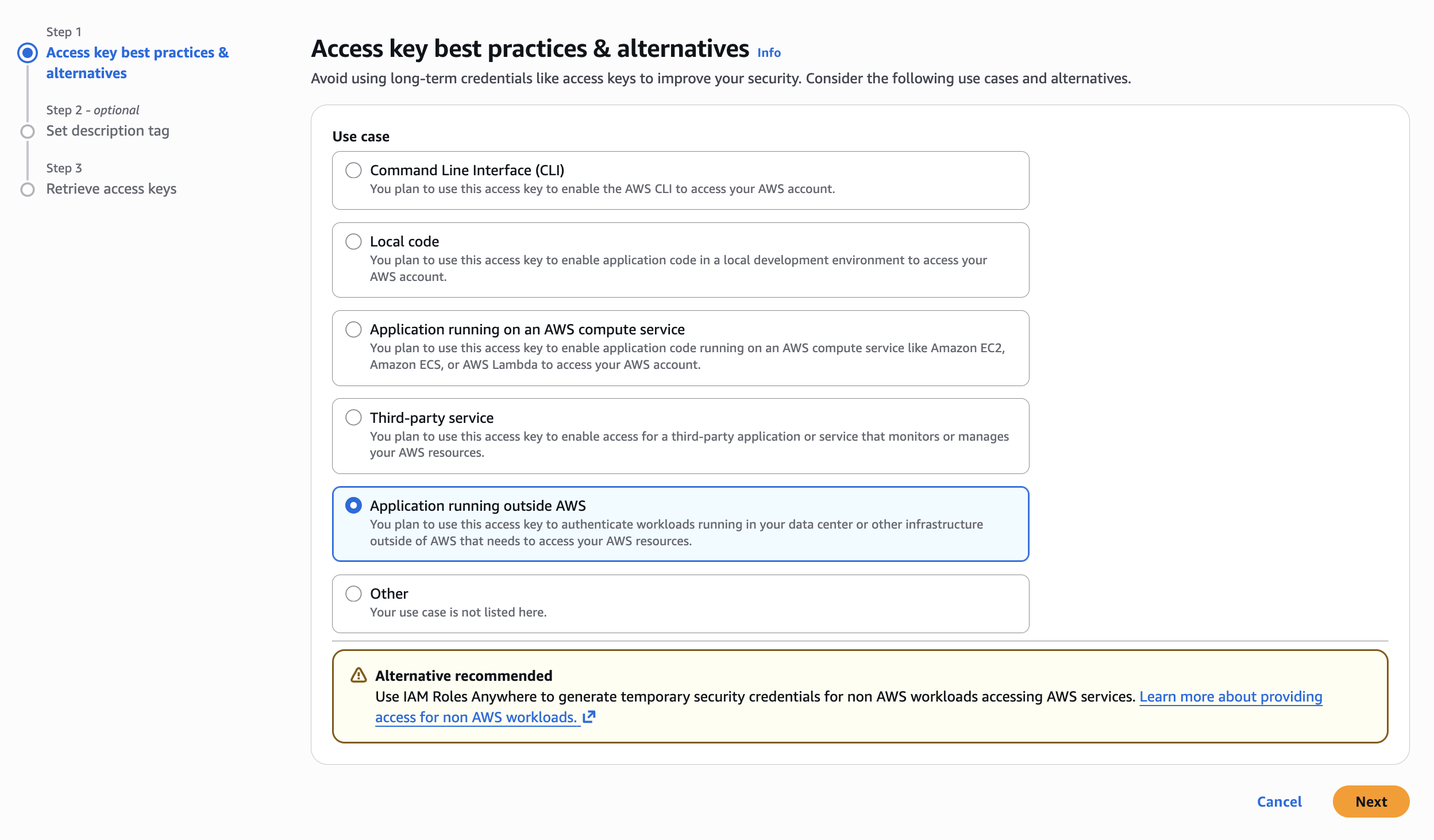
Task: Choose Application running on an AWS compute service
Action: pyautogui.click(x=353, y=329)
